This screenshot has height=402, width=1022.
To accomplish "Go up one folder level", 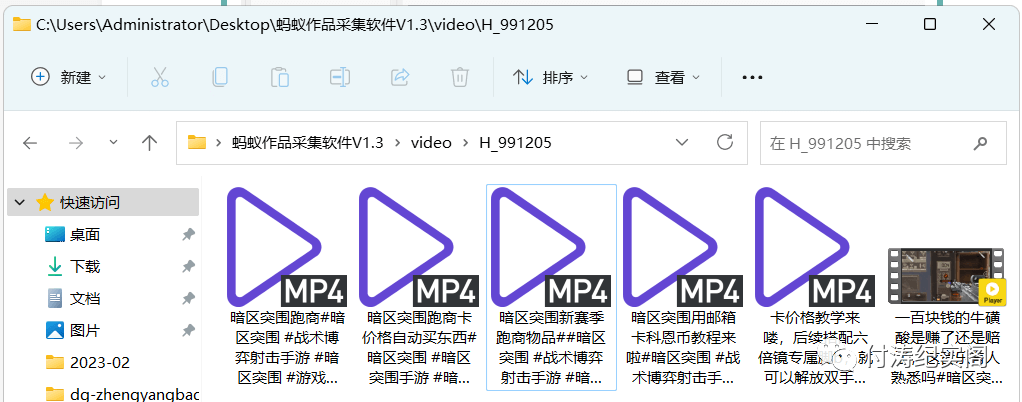I will (150, 143).
